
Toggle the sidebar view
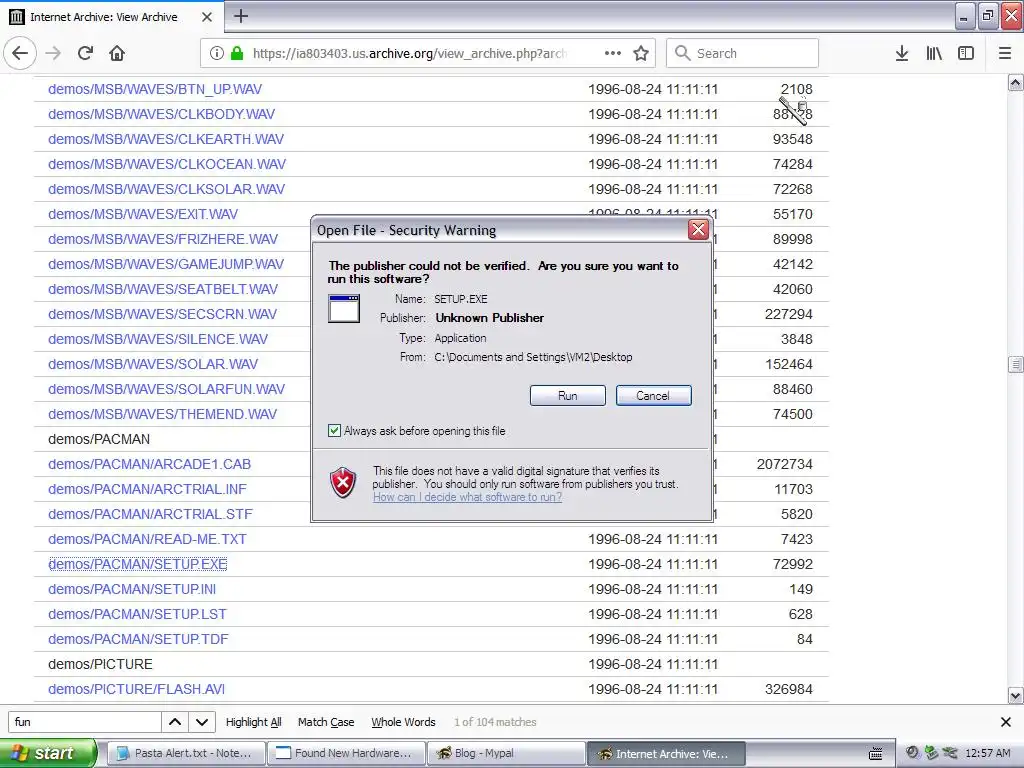966,54
